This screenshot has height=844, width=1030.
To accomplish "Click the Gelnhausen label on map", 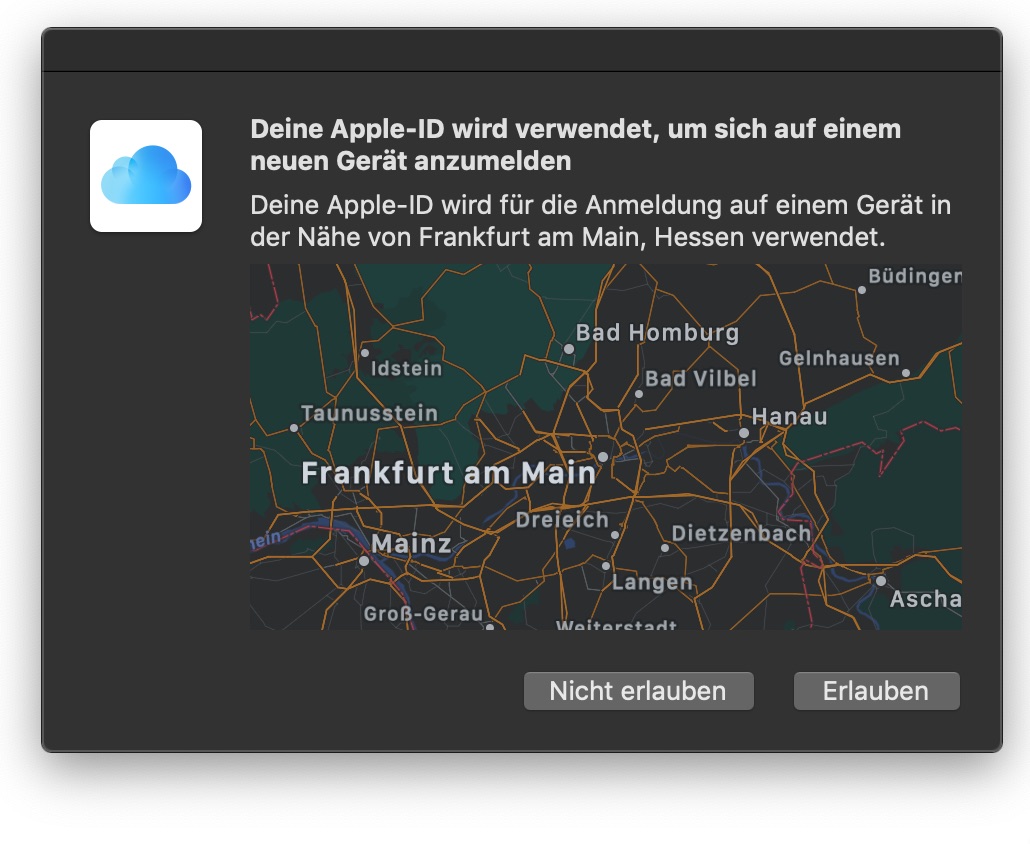I will click(x=839, y=359).
